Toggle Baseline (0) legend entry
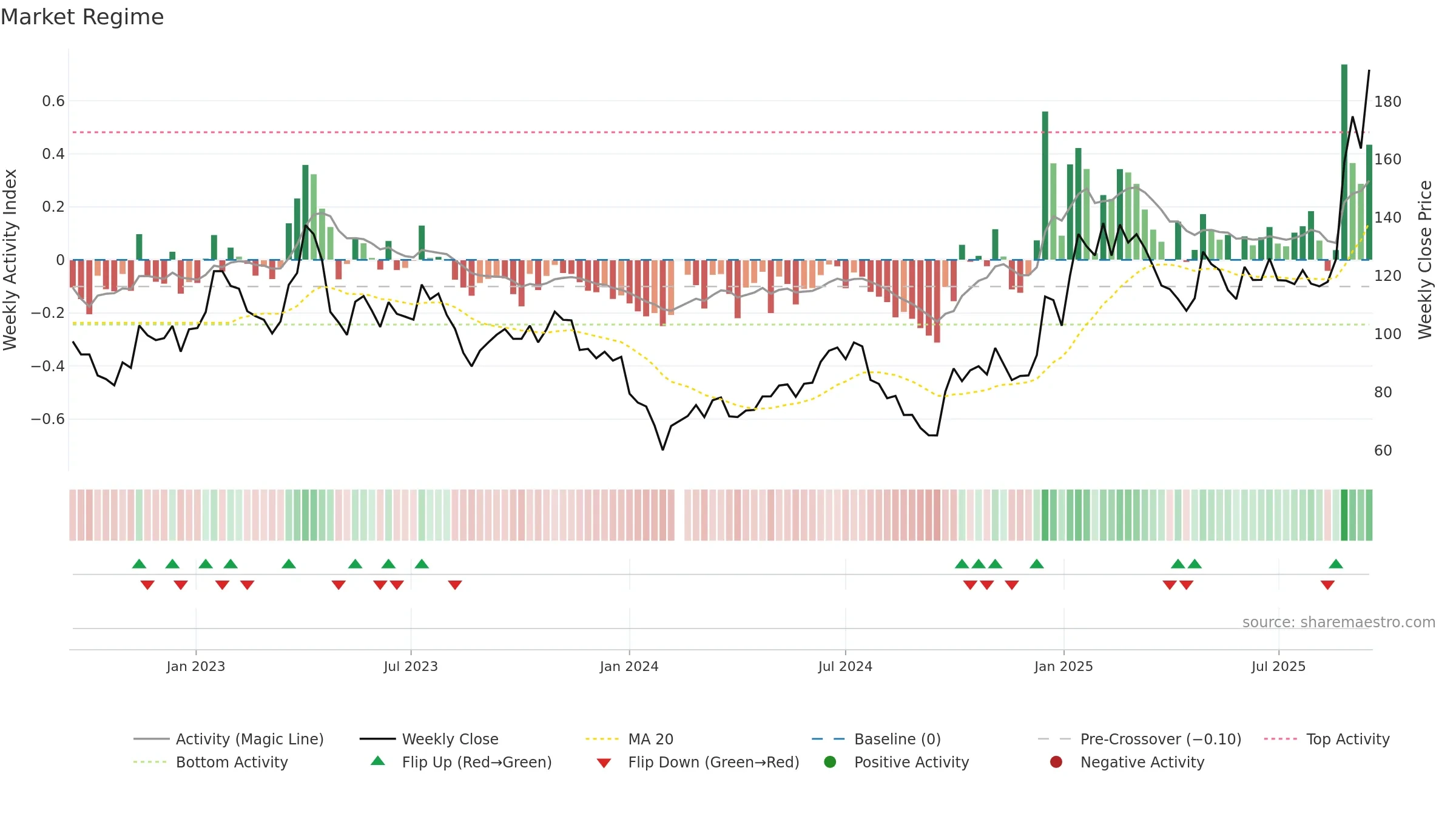Image resolution: width=1456 pixels, height=819 pixels. tap(876, 739)
